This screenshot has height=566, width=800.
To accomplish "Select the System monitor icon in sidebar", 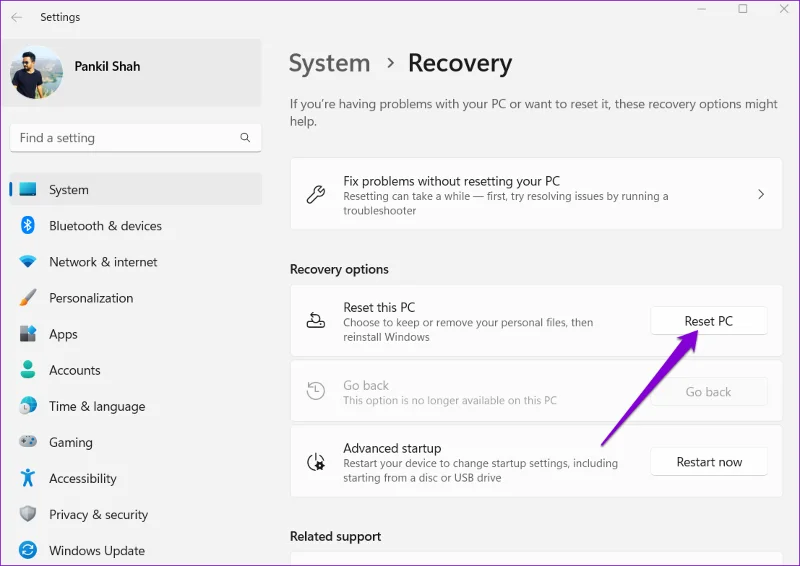I will point(28,189).
